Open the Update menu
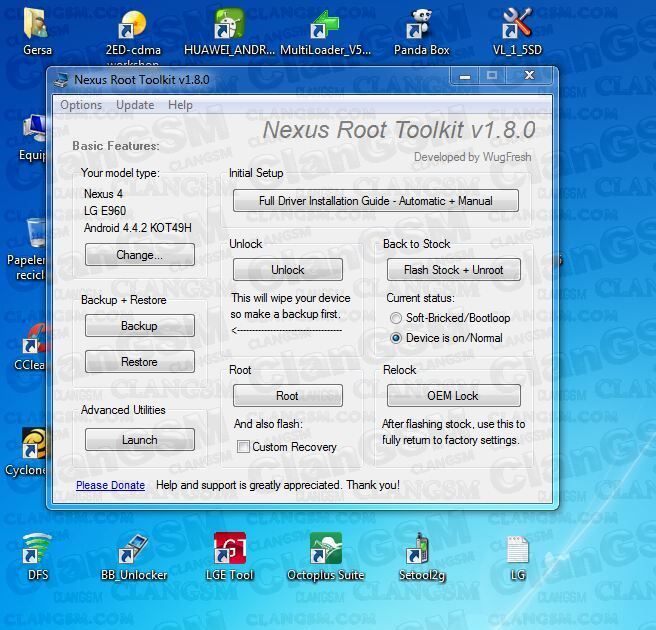Image resolution: width=656 pixels, height=630 pixels. pyautogui.click(x=135, y=105)
